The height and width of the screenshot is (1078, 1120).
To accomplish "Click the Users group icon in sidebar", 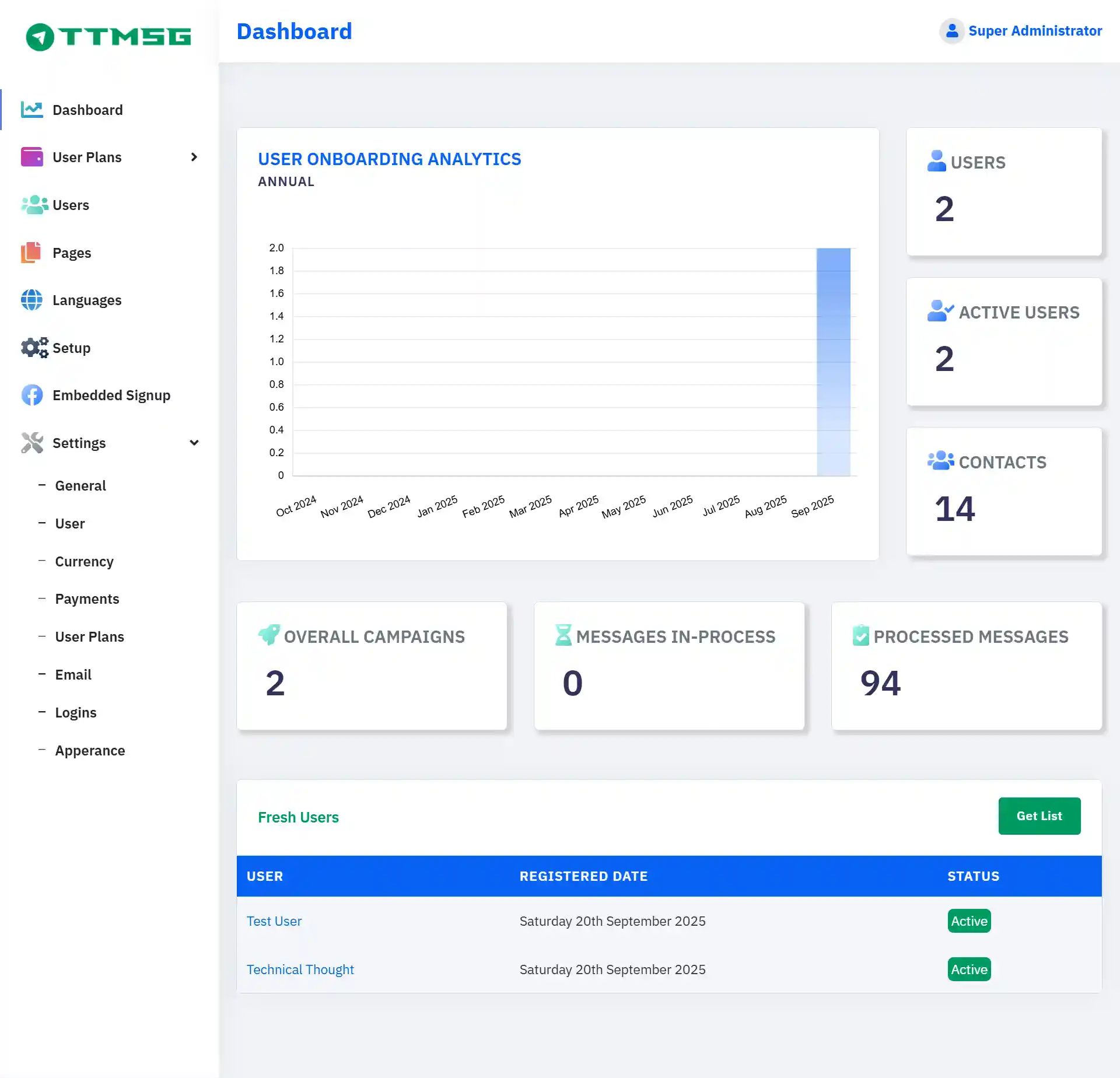I will pos(34,205).
